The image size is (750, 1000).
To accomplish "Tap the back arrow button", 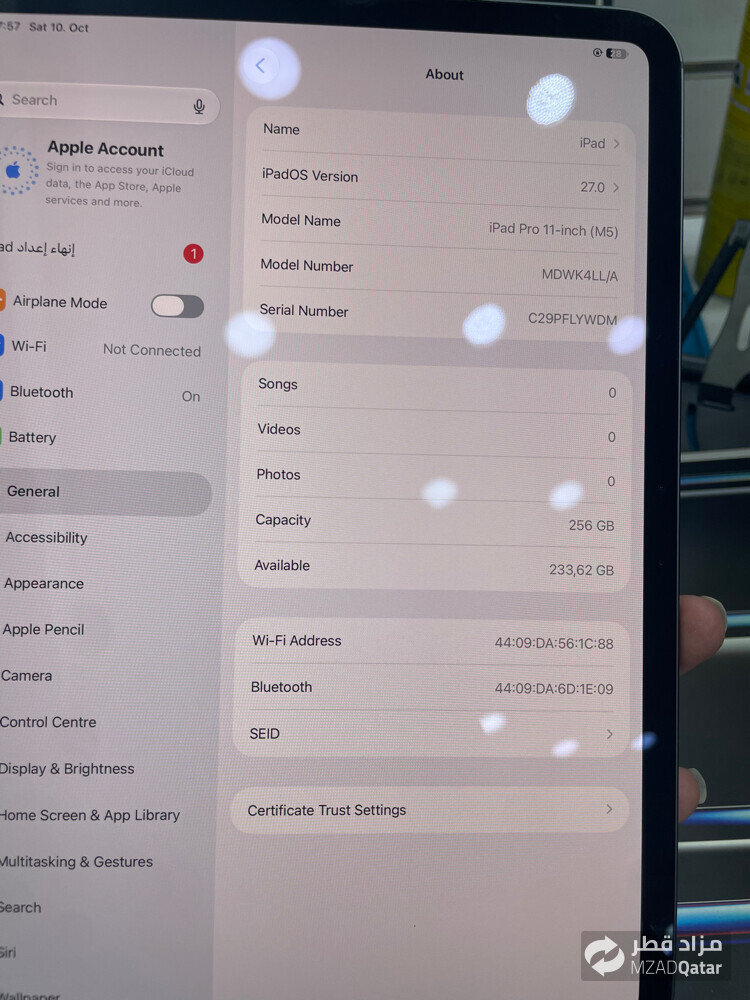I will 260,66.
